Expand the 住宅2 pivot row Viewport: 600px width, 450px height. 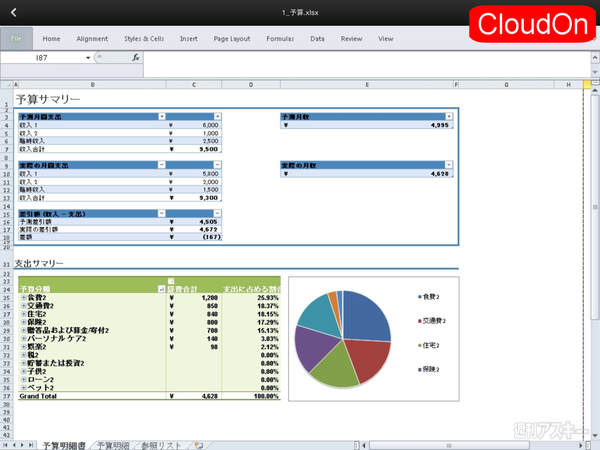[24, 314]
